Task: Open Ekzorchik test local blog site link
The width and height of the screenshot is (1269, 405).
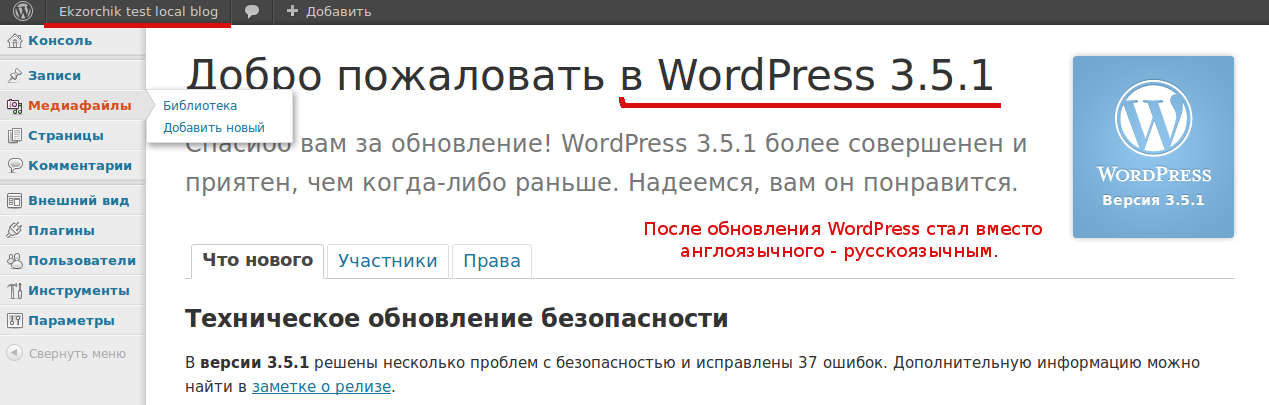Action: (x=138, y=12)
